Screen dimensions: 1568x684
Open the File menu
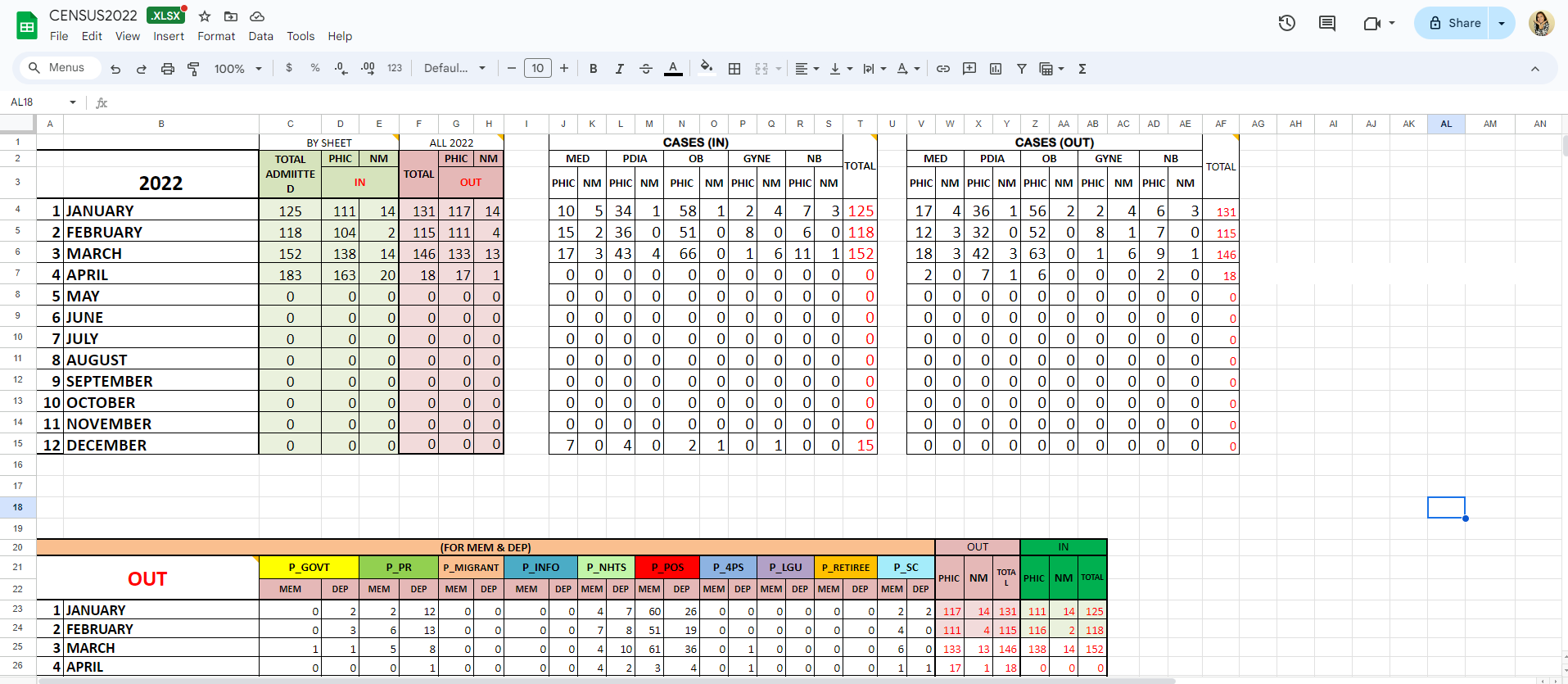[x=59, y=36]
